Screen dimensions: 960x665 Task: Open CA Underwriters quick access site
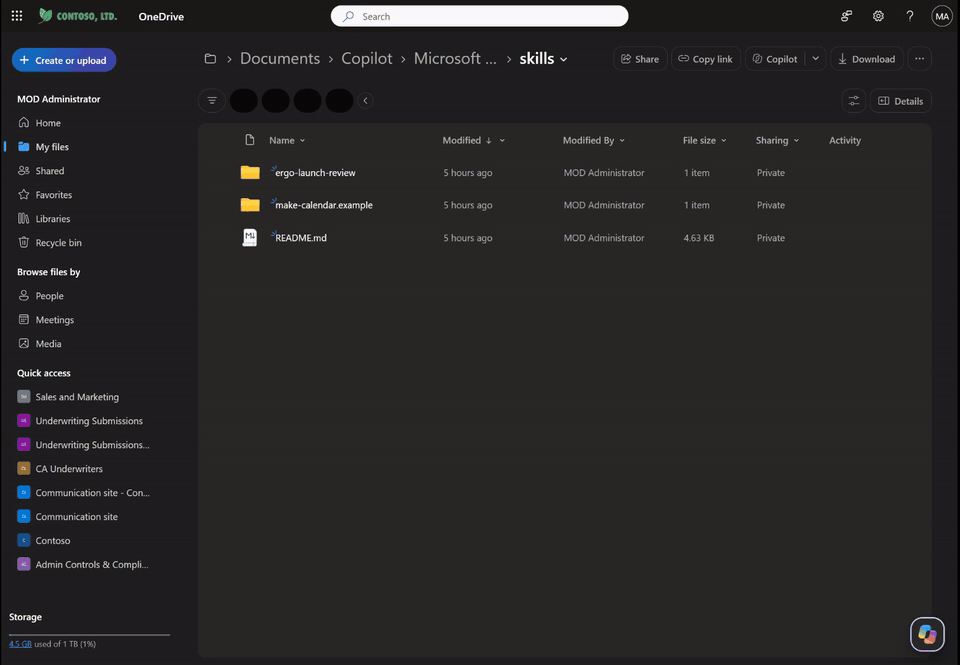[69, 468]
